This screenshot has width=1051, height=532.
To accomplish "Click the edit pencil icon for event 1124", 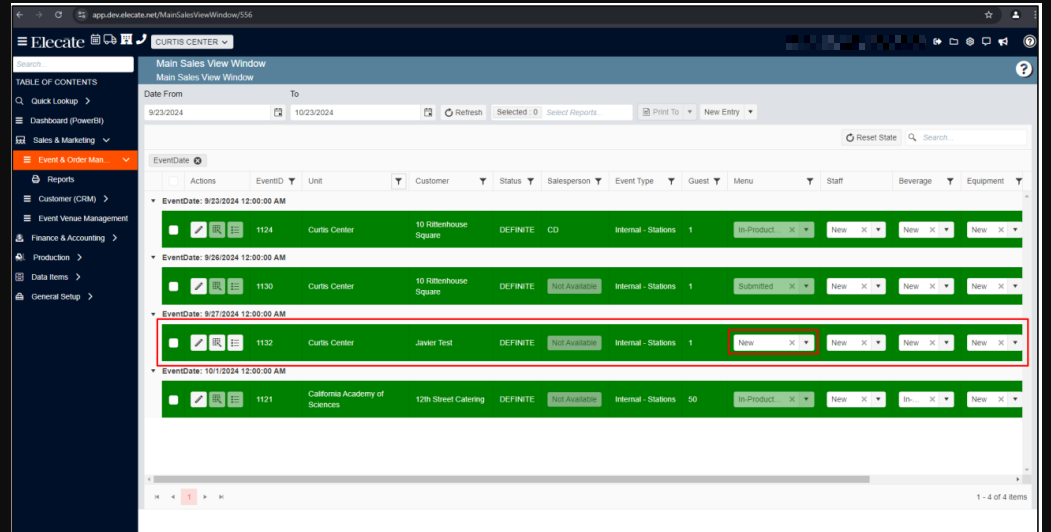I will click(199, 230).
